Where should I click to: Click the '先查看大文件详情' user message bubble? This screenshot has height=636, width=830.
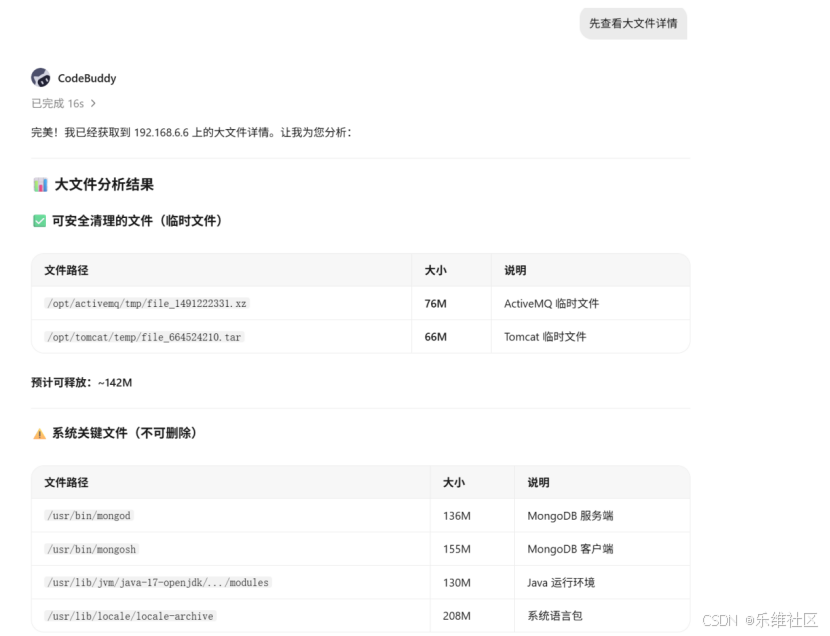coord(633,23)
